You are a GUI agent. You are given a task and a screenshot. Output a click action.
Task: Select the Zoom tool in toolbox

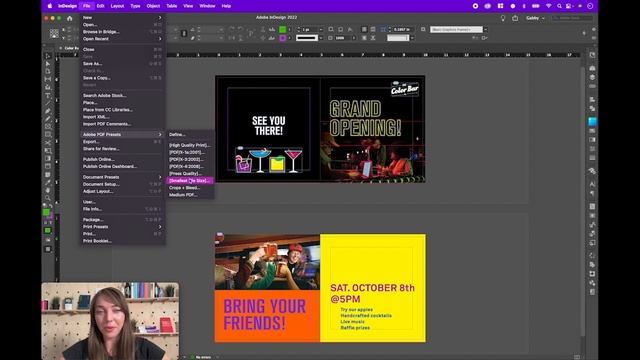point(48,198)
